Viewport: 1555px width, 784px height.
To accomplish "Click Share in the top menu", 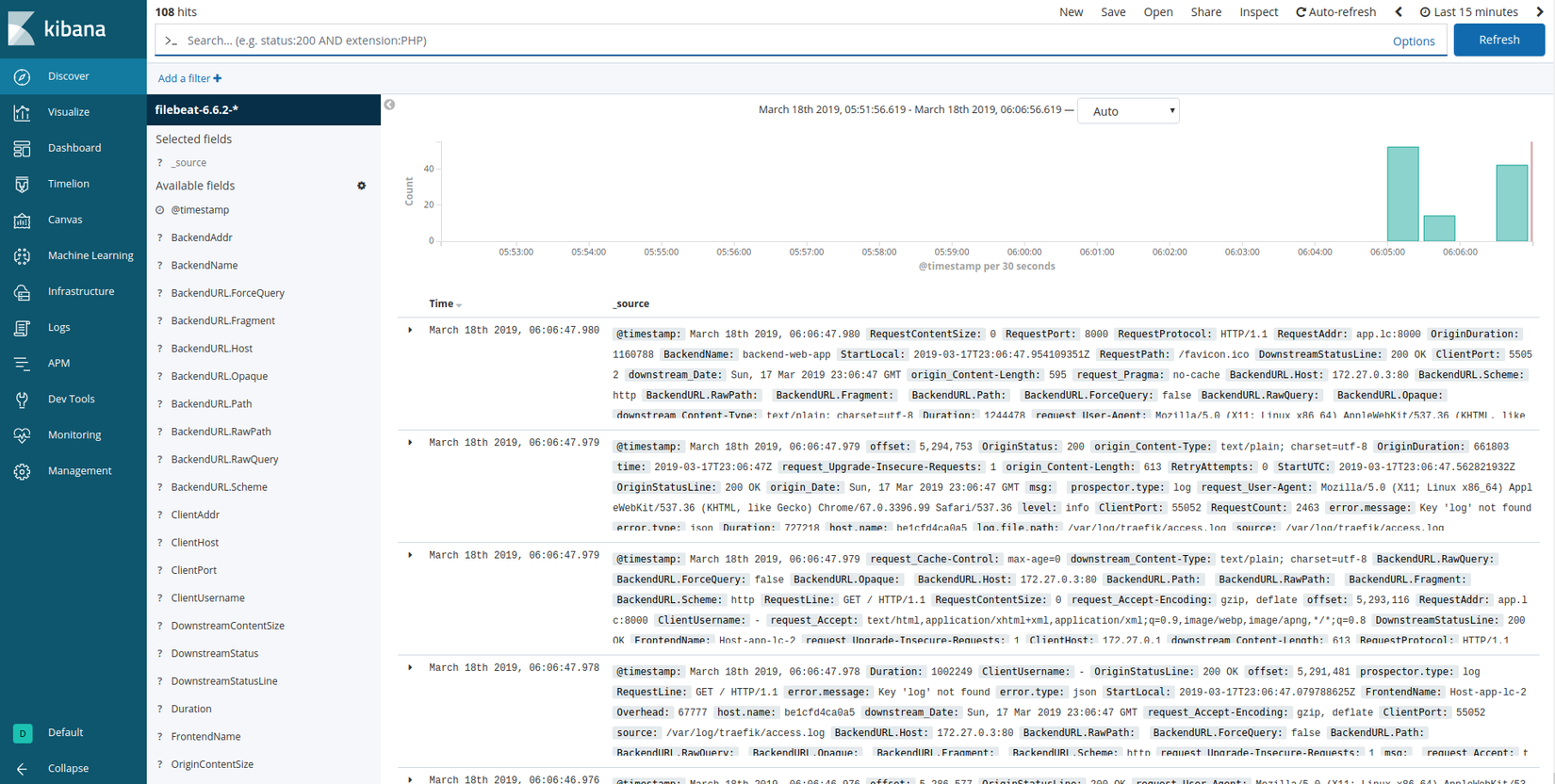I will click(1206, 12).
